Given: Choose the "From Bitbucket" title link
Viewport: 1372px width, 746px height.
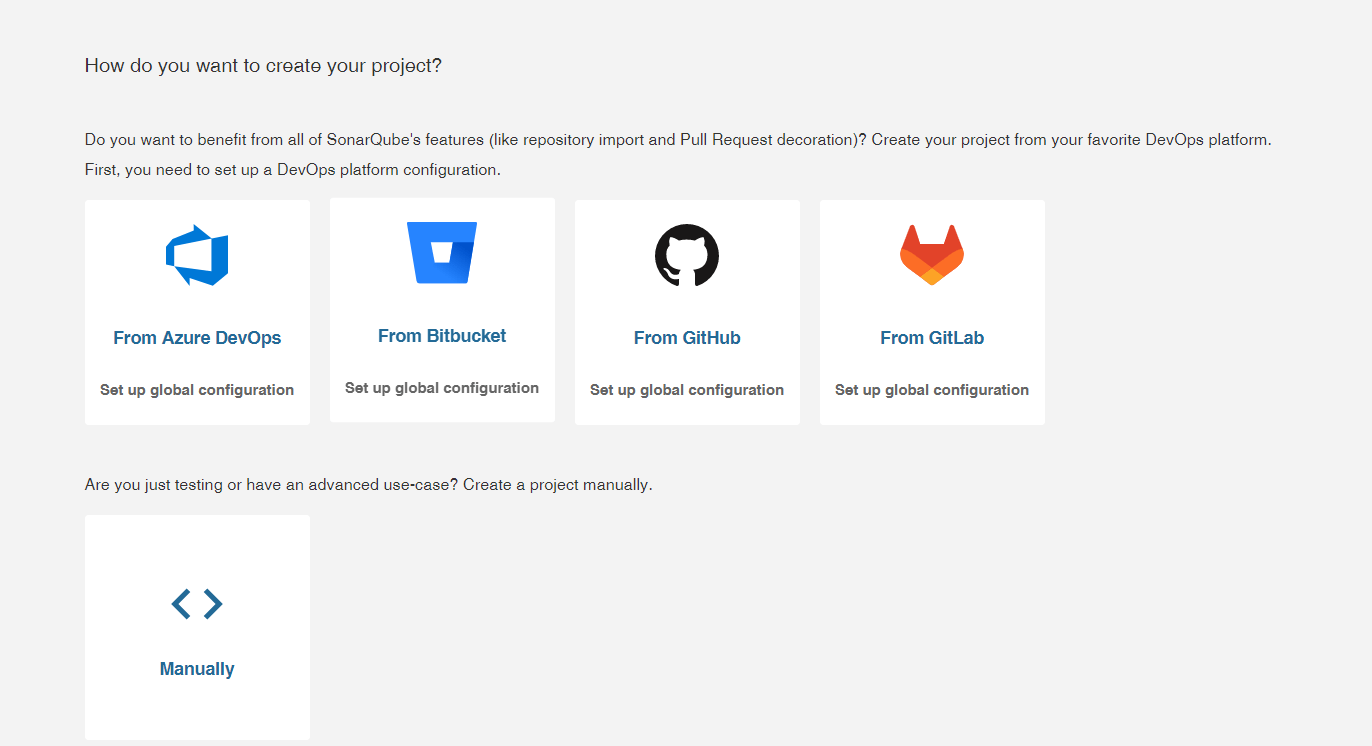Looking at the screenshot, I should [x=442, y=336].
